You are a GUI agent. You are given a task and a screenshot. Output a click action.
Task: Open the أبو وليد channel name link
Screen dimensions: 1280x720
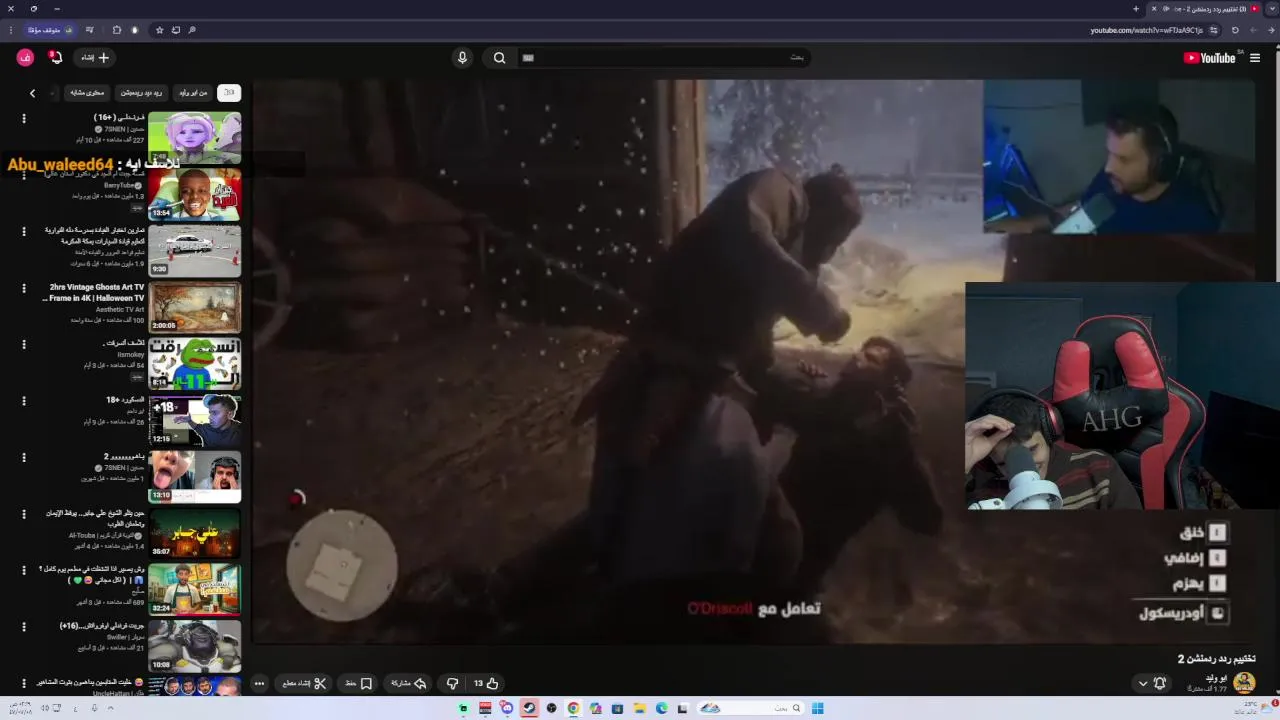click(1217, 678)
